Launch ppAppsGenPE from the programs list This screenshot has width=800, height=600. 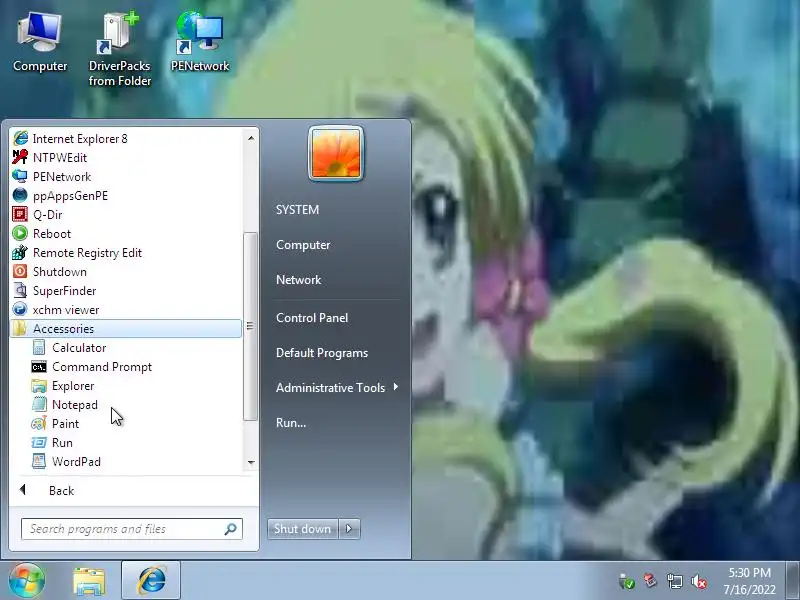pyautogui.click(x=126, y=196)
